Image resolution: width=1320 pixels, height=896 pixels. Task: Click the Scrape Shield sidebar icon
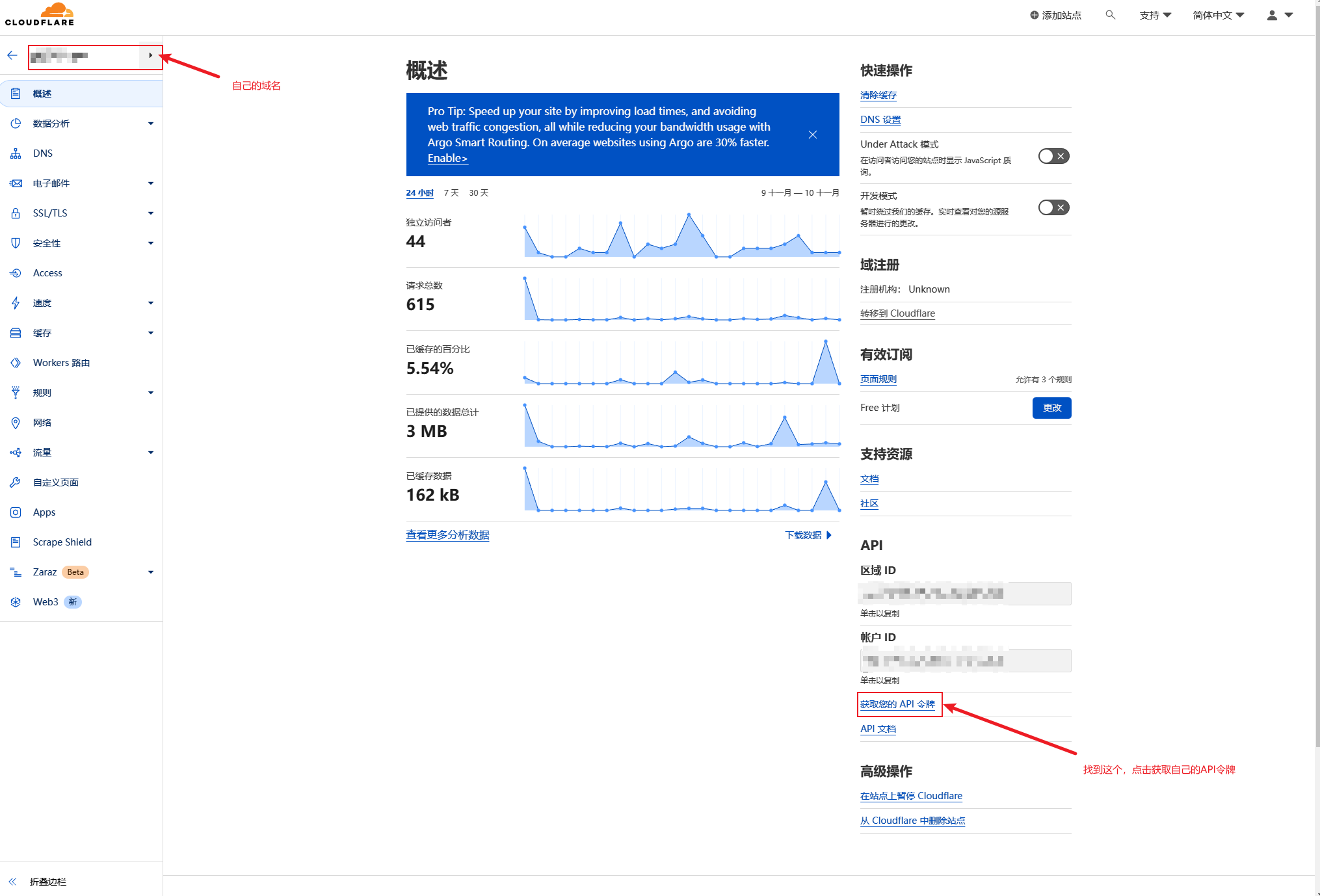[16, 542]
